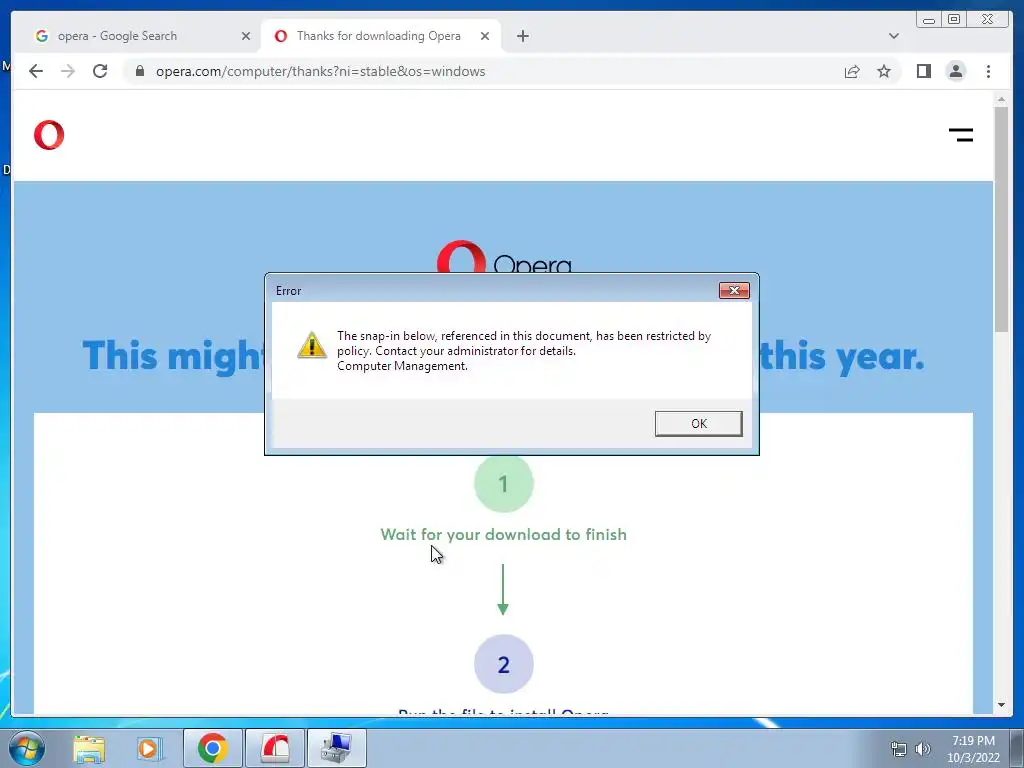Click the vertical scrollbar thumb
This screenshot has width=1024, height=768.
pos(1001,219)
